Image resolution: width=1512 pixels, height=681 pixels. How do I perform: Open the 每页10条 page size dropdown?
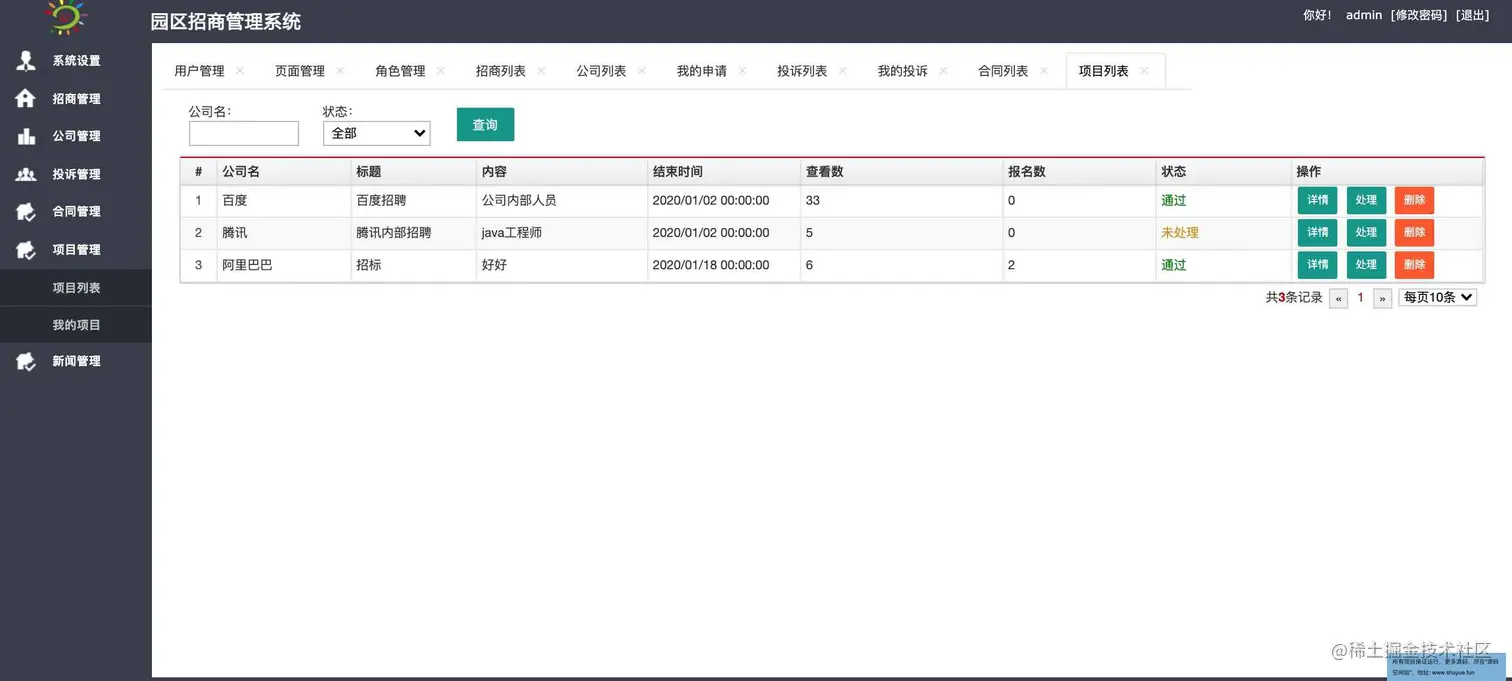tap(1438, 297)
